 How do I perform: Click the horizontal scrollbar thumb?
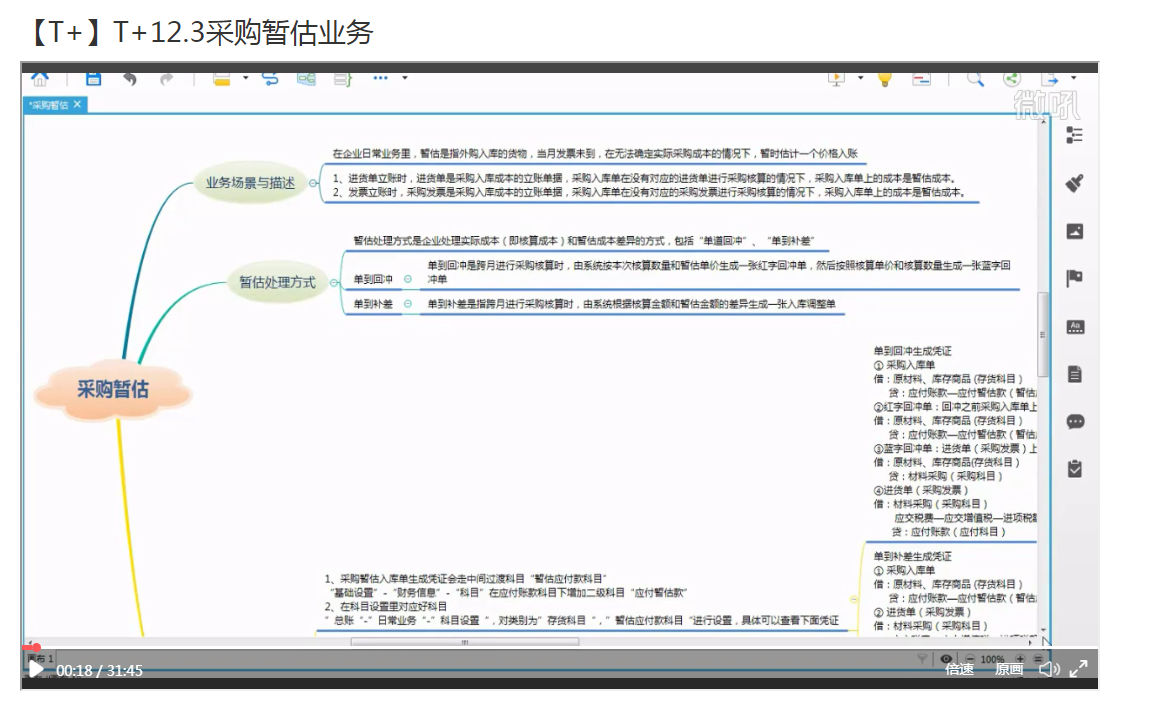[x=465, y=642]
